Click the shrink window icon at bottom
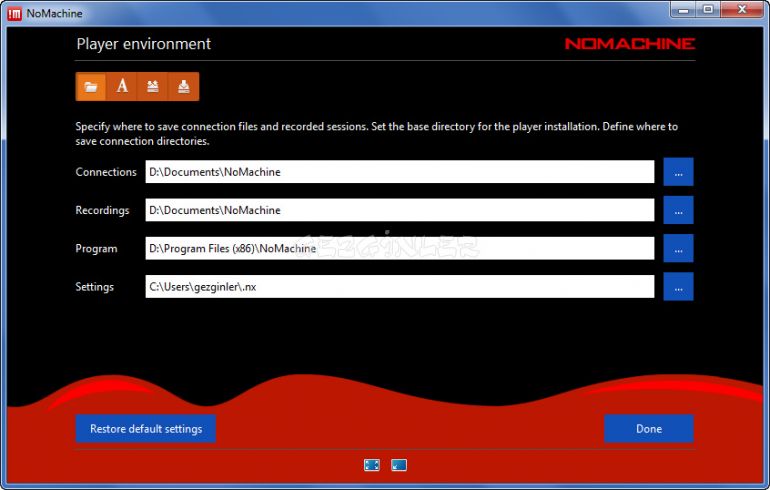The width and height of the screenshot is (770, 490). [x=399, y=465]
